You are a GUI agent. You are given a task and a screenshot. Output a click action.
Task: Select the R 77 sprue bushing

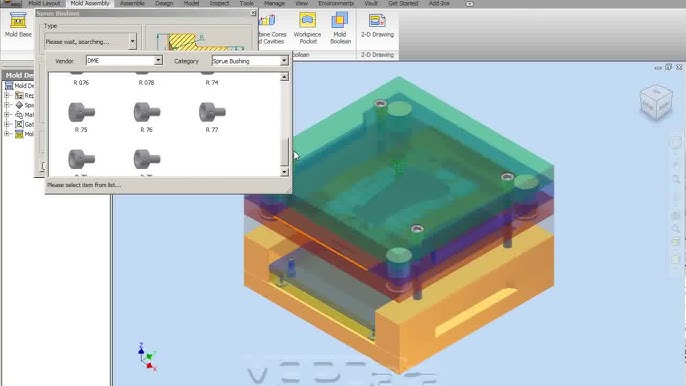212,117
